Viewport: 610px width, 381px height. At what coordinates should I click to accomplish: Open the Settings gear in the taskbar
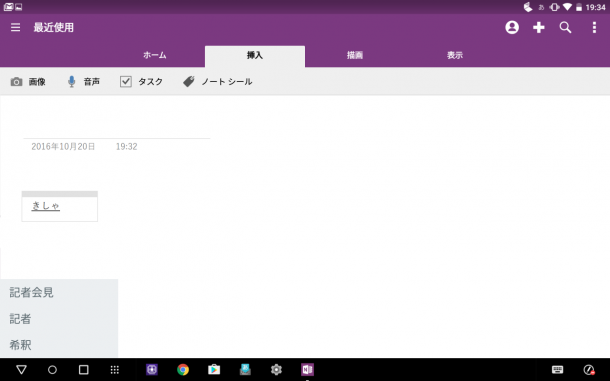point(276,370)
